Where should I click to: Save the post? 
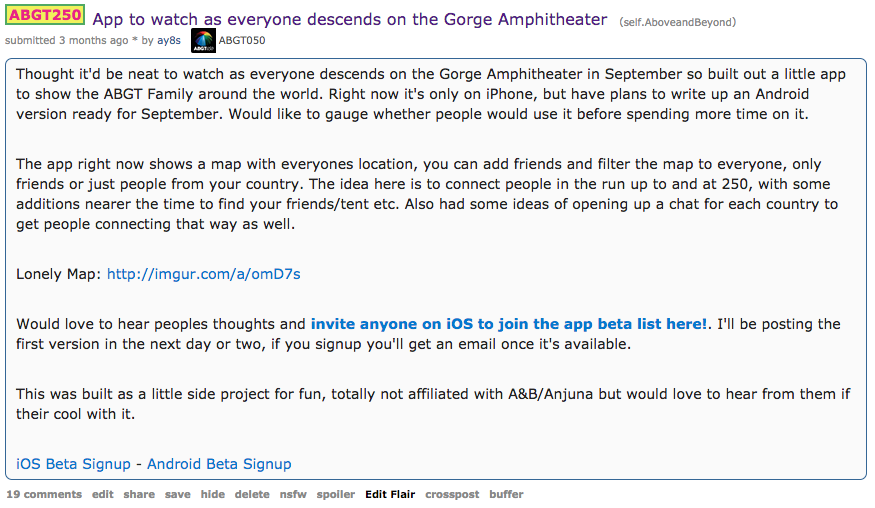click(177, 495)
